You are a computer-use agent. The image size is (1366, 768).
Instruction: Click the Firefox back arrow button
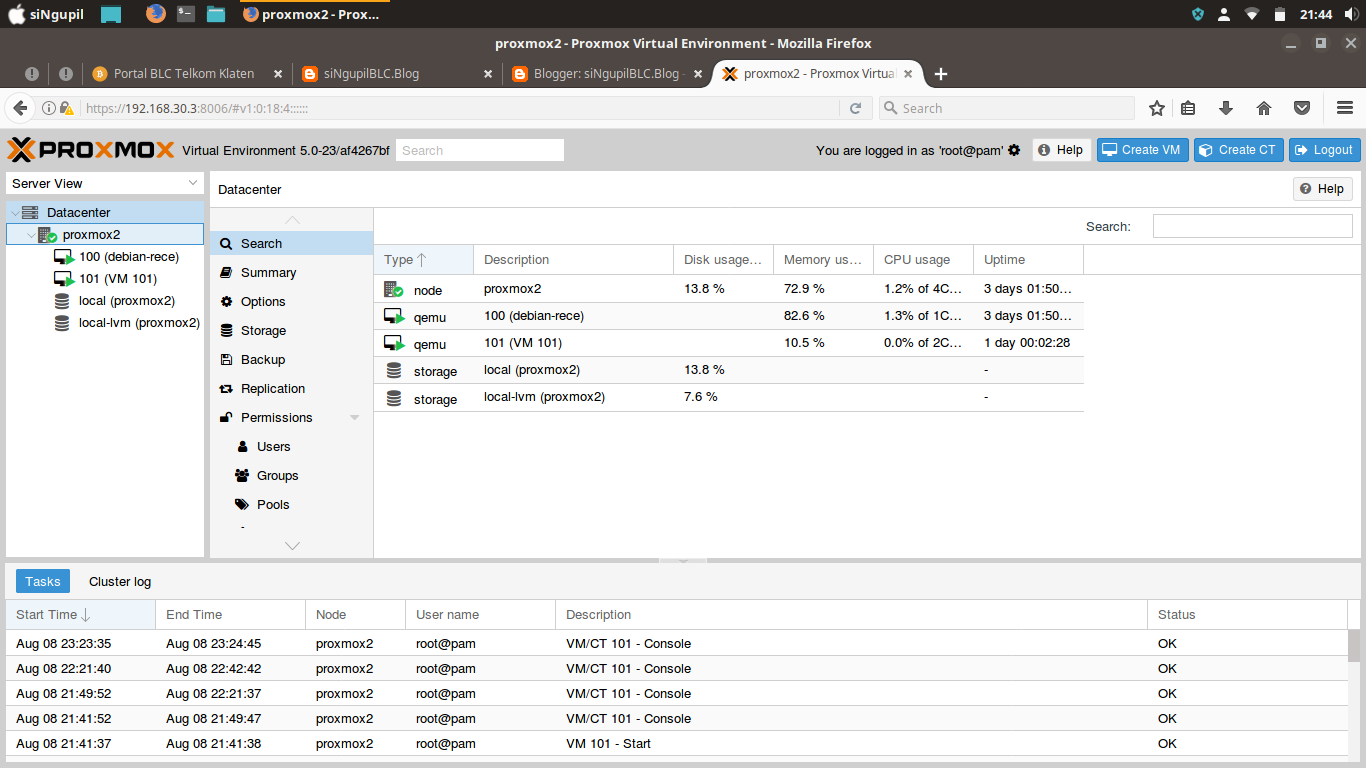pyautogui.click(x=20, y=108)
